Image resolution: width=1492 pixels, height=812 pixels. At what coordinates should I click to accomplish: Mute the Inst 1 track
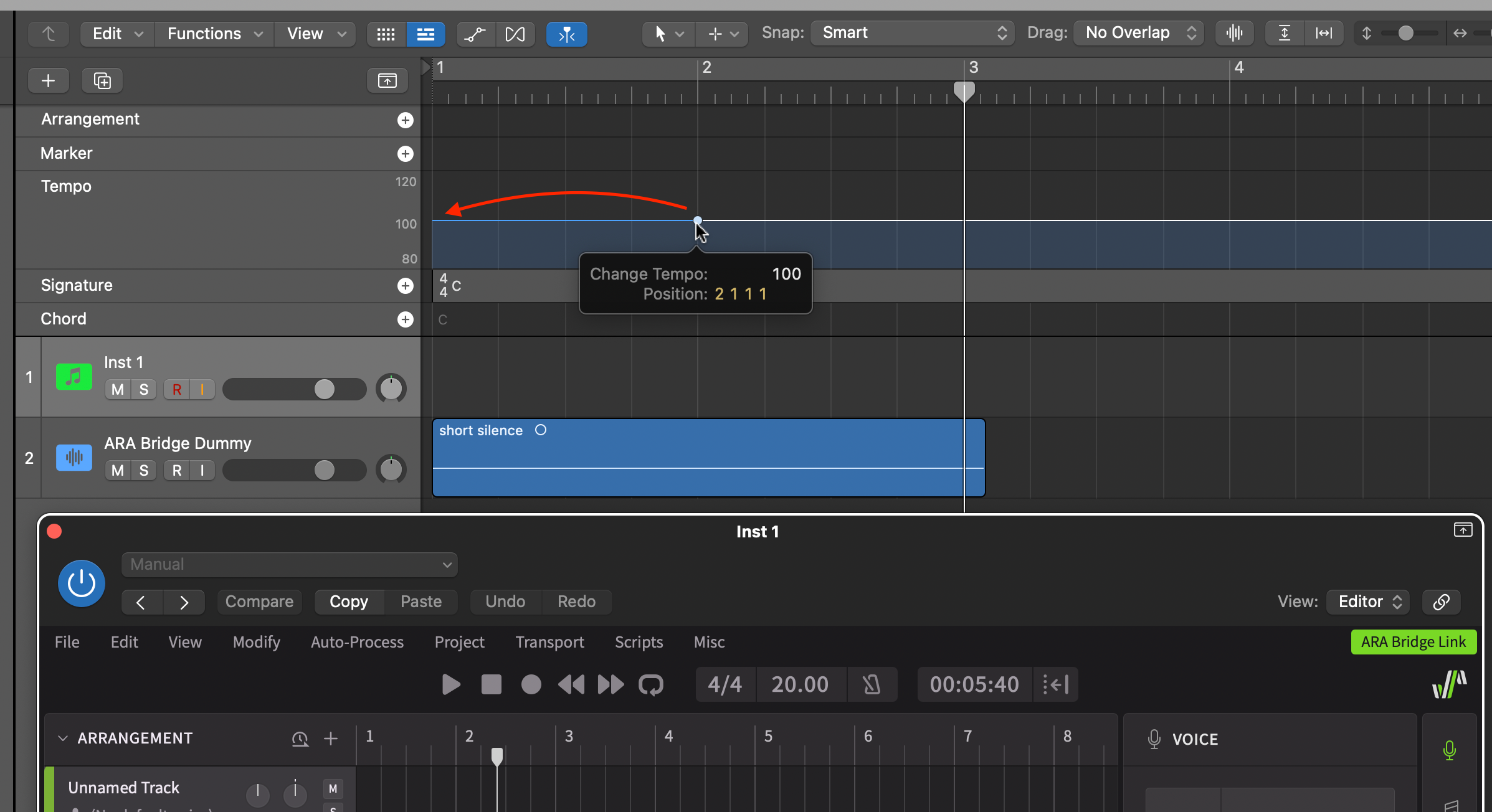[117, 389]
